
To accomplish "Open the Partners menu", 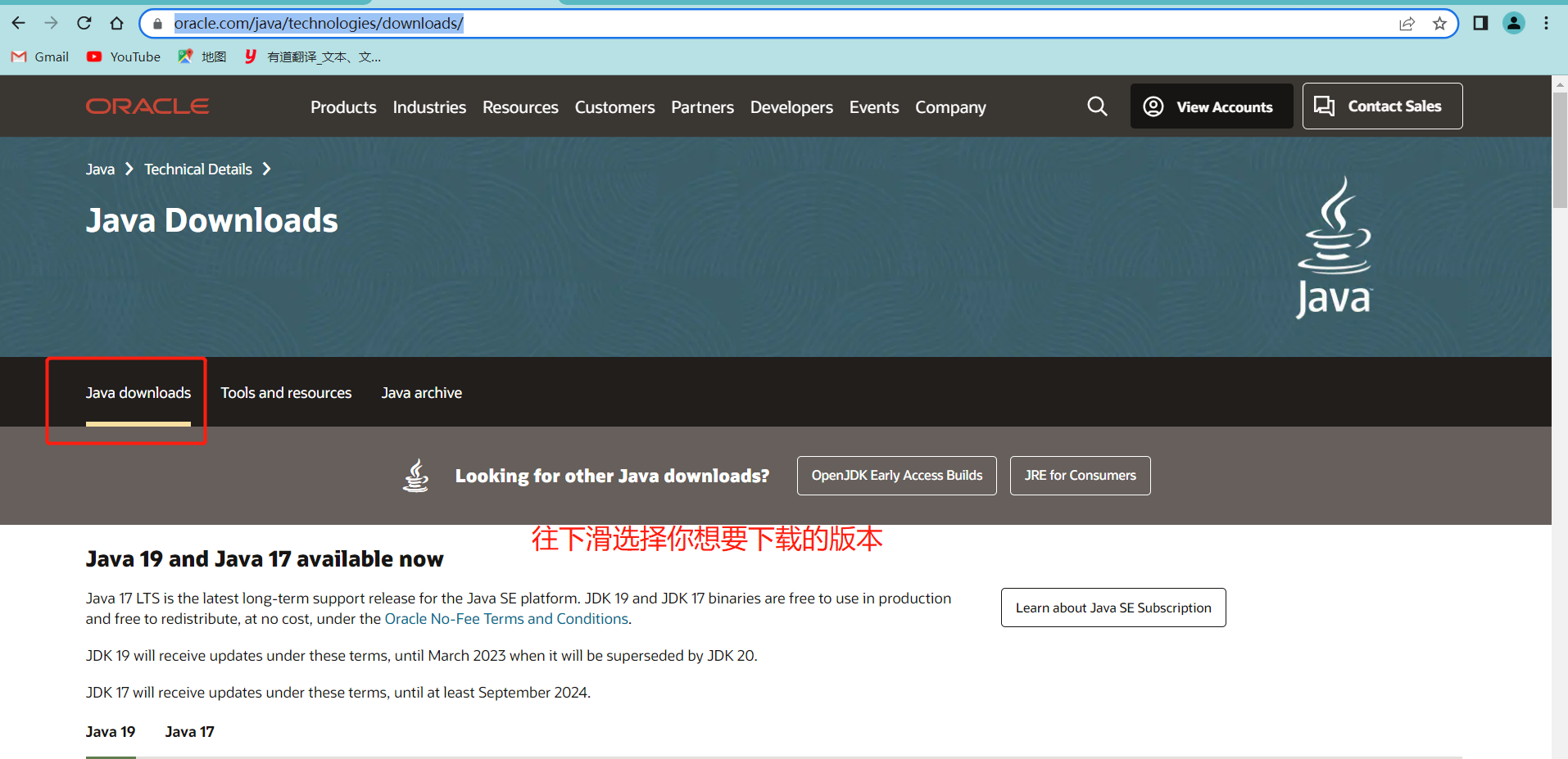I will [x=702, y=107].
